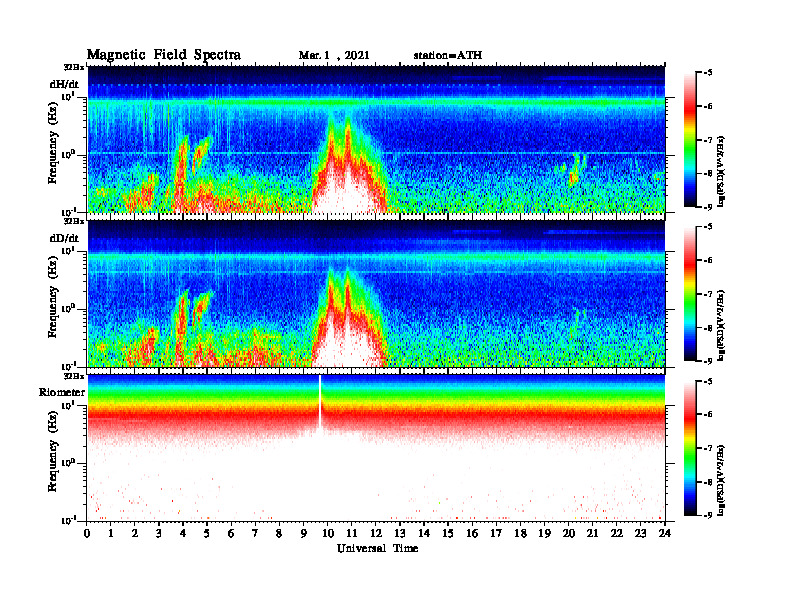Select the "Riometer" panel label
Image resolution: width=792 pixels, height=612 pixels.
click(62, 392)
